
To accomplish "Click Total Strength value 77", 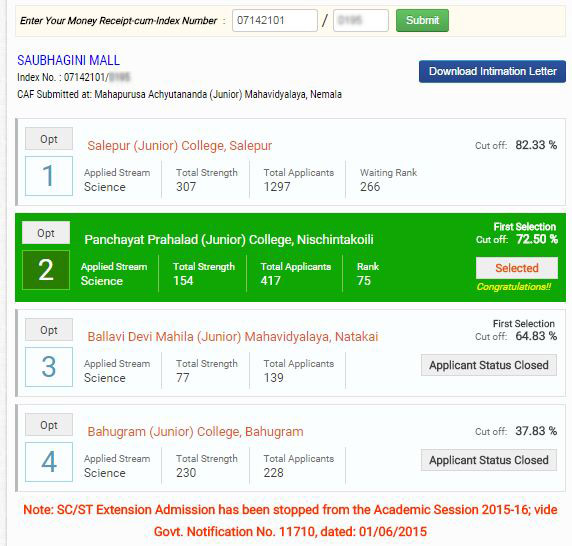I will (x=183, y=377).
